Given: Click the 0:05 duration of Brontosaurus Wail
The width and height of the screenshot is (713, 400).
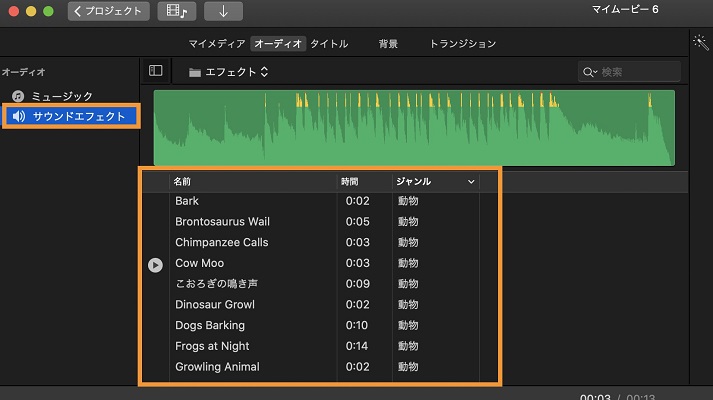Looking at the screenshot, I should (357, 222).
